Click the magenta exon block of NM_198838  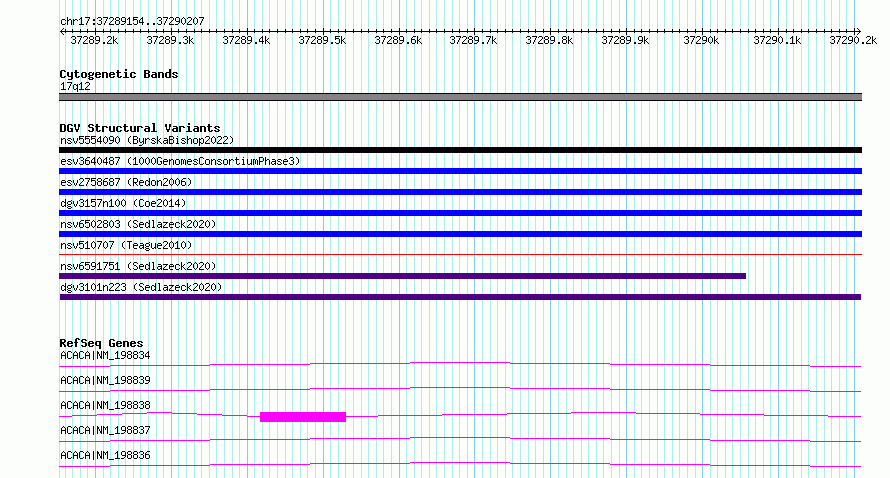pos(303,417)
